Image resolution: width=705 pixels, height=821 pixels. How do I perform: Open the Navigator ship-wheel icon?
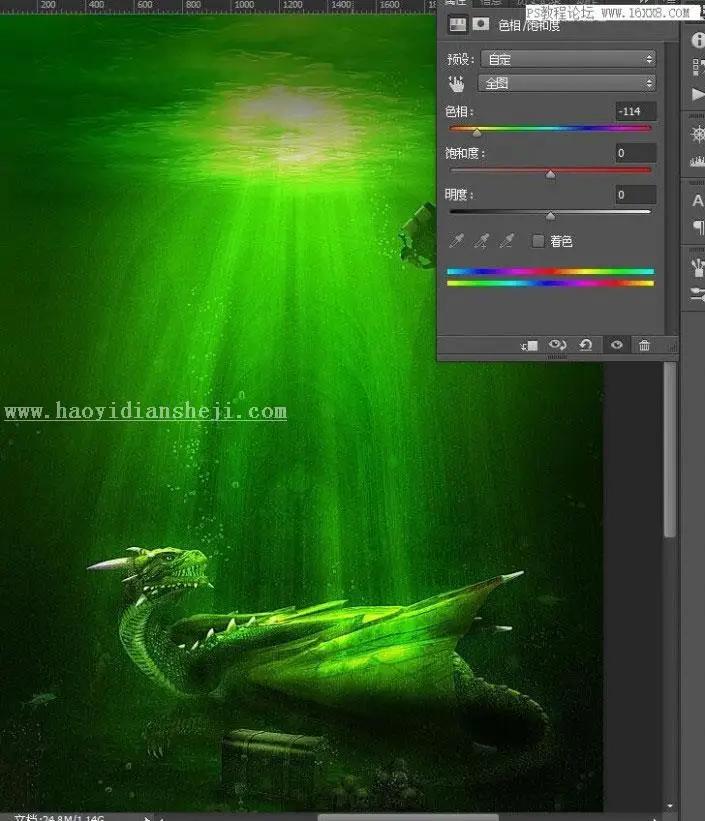pos(698,134)
